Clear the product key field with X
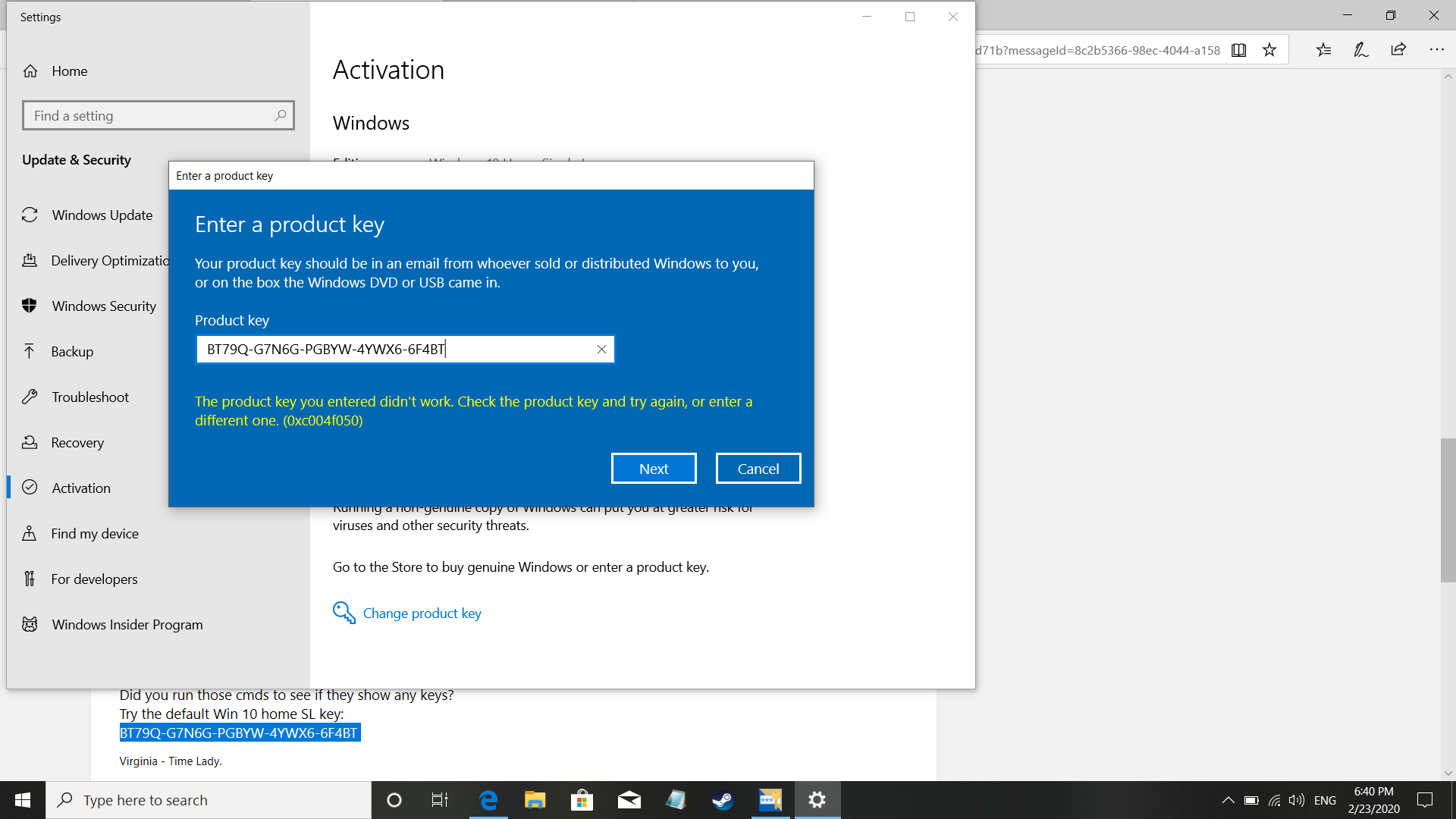Image resolution: width=1456 pixels, height=819 pixels. pyautogui.click(x=601, y=350)
